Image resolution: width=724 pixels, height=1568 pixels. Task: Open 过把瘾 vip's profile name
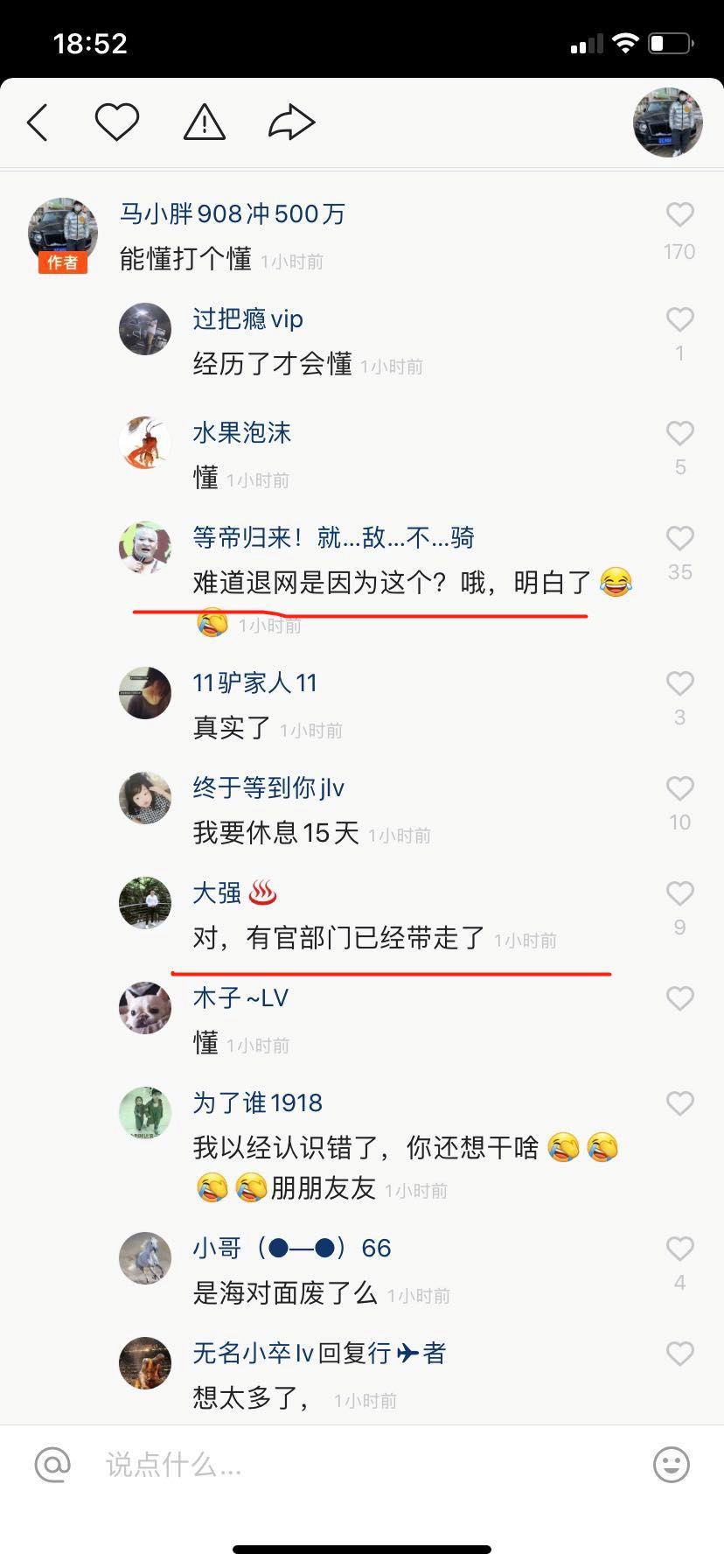[x=247, y=318]
